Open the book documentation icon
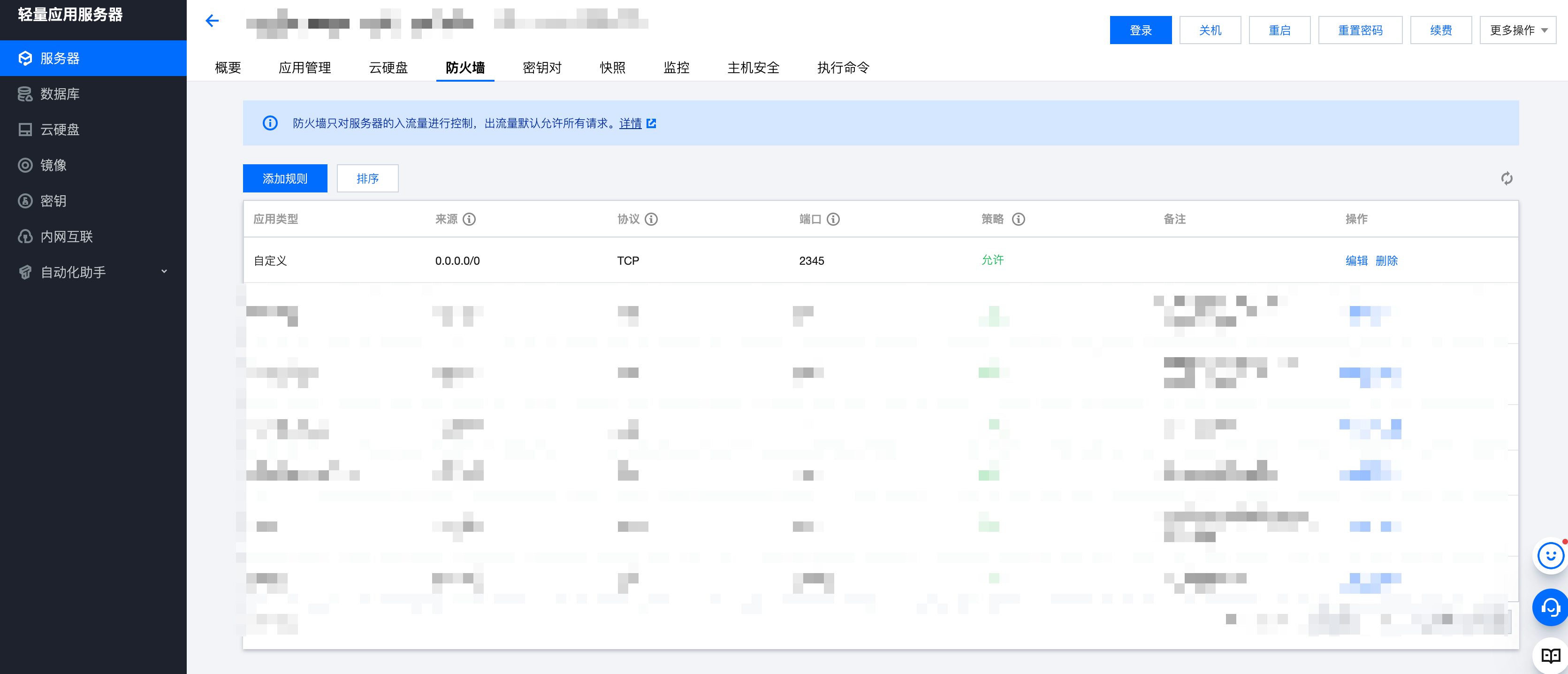Screen dimensions: 1568x674 click(x=1550, y=656)
